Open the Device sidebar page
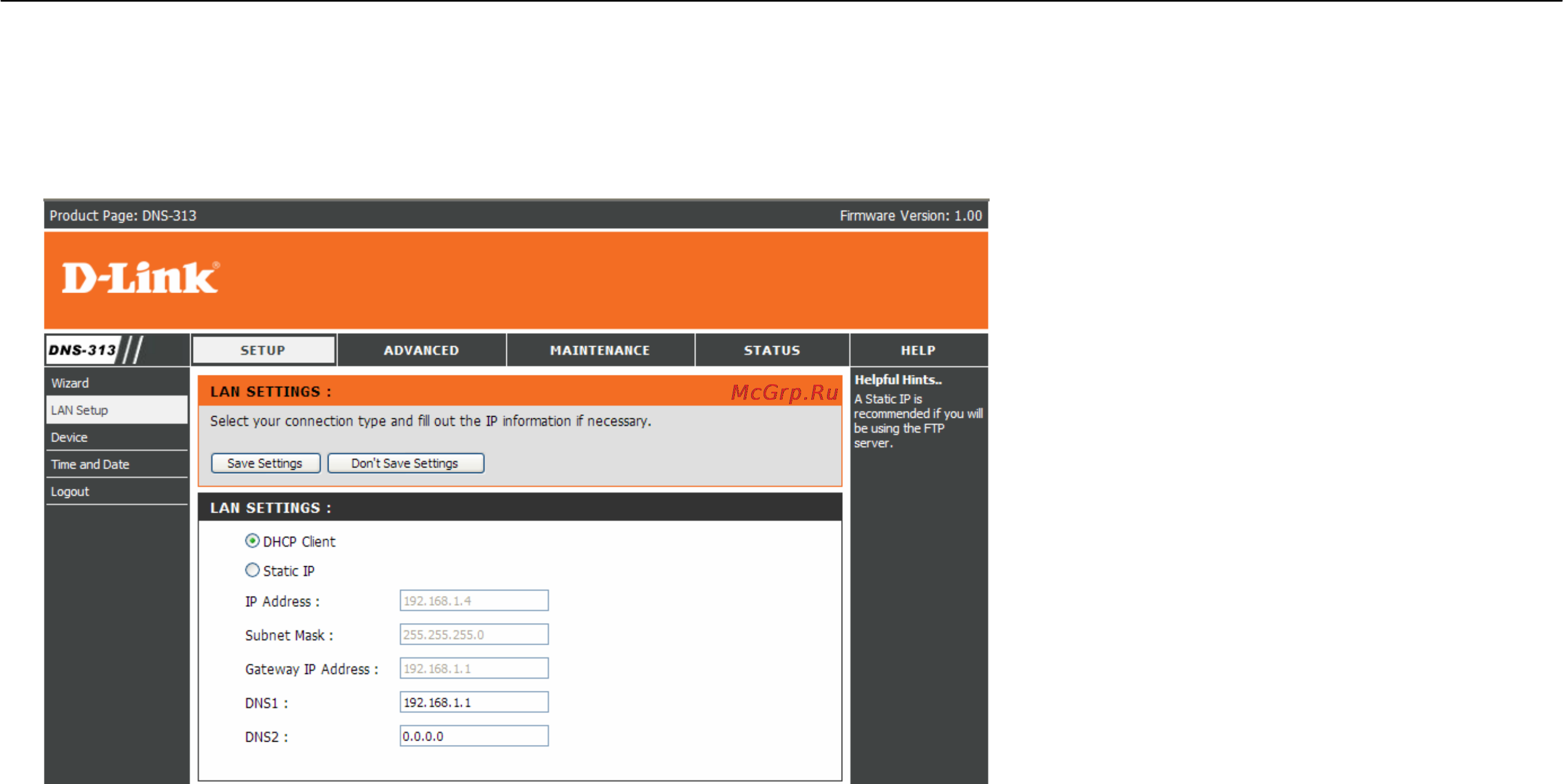The image size is (1563, 784). click(117, 437)
